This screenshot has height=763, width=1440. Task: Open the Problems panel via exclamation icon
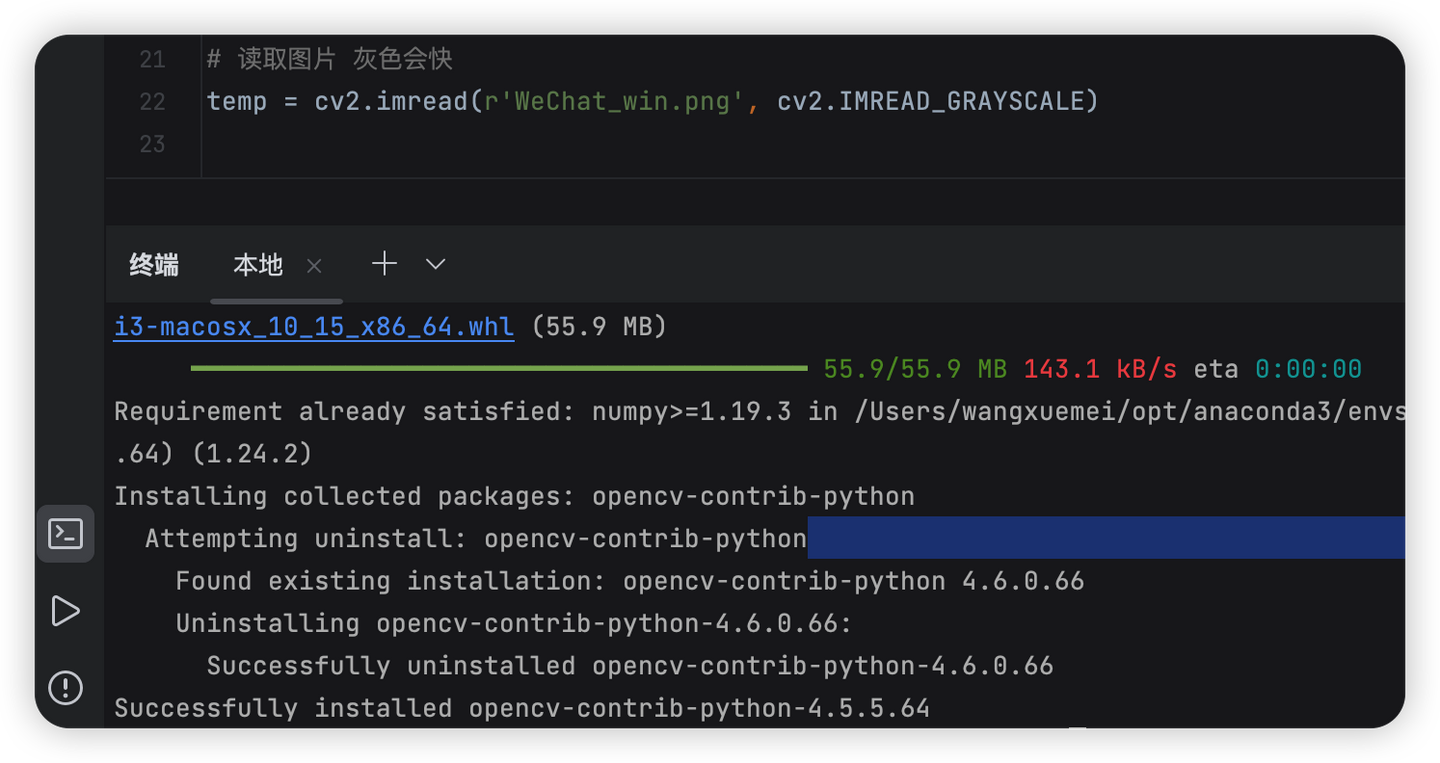[65, 688]
